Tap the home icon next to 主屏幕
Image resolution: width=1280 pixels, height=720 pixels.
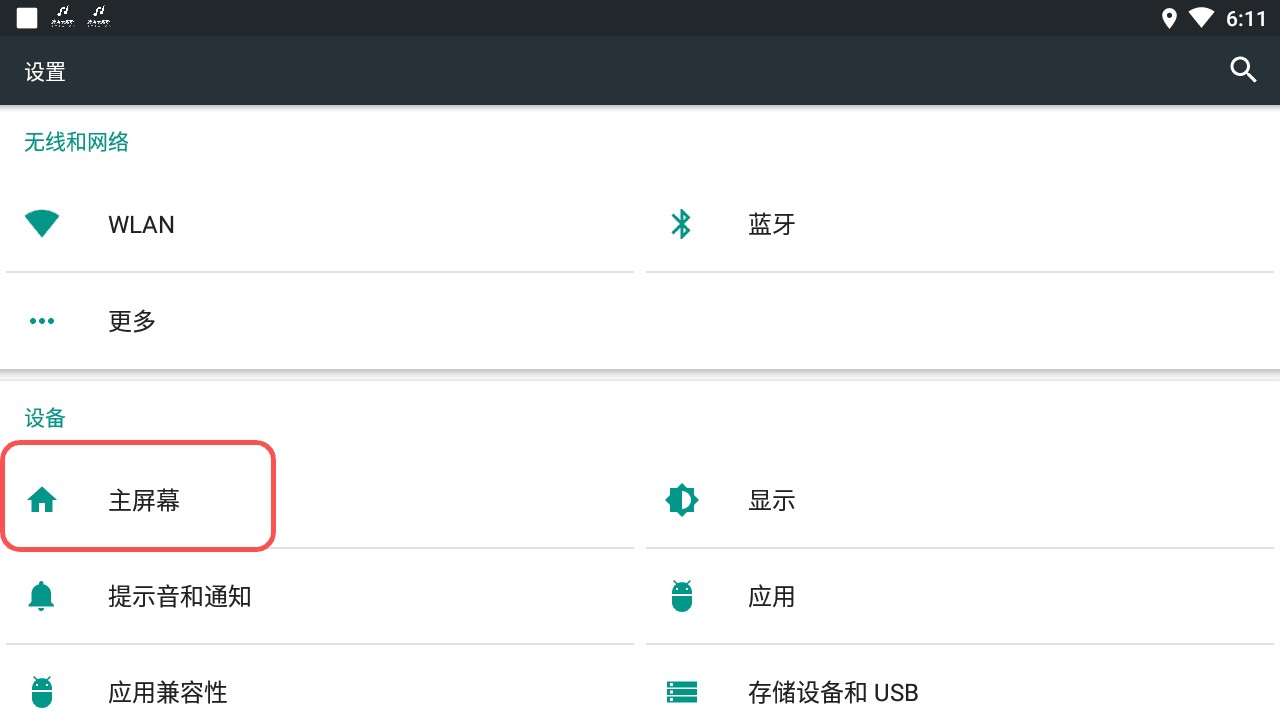pyautogui.click(x=42, y=500)
